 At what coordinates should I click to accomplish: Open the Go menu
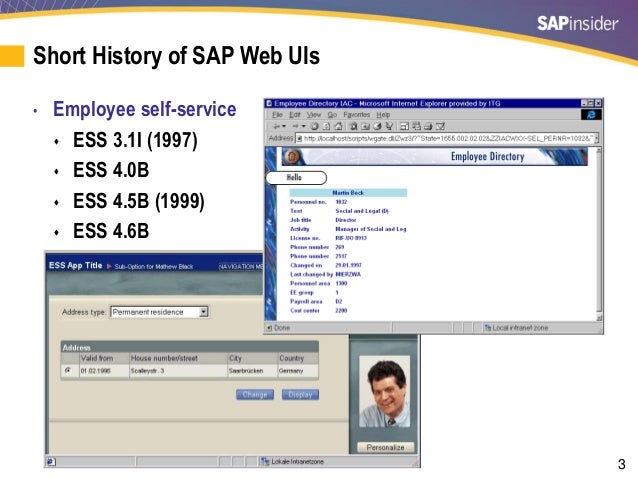pyautogui.click(x=332, y=115)
